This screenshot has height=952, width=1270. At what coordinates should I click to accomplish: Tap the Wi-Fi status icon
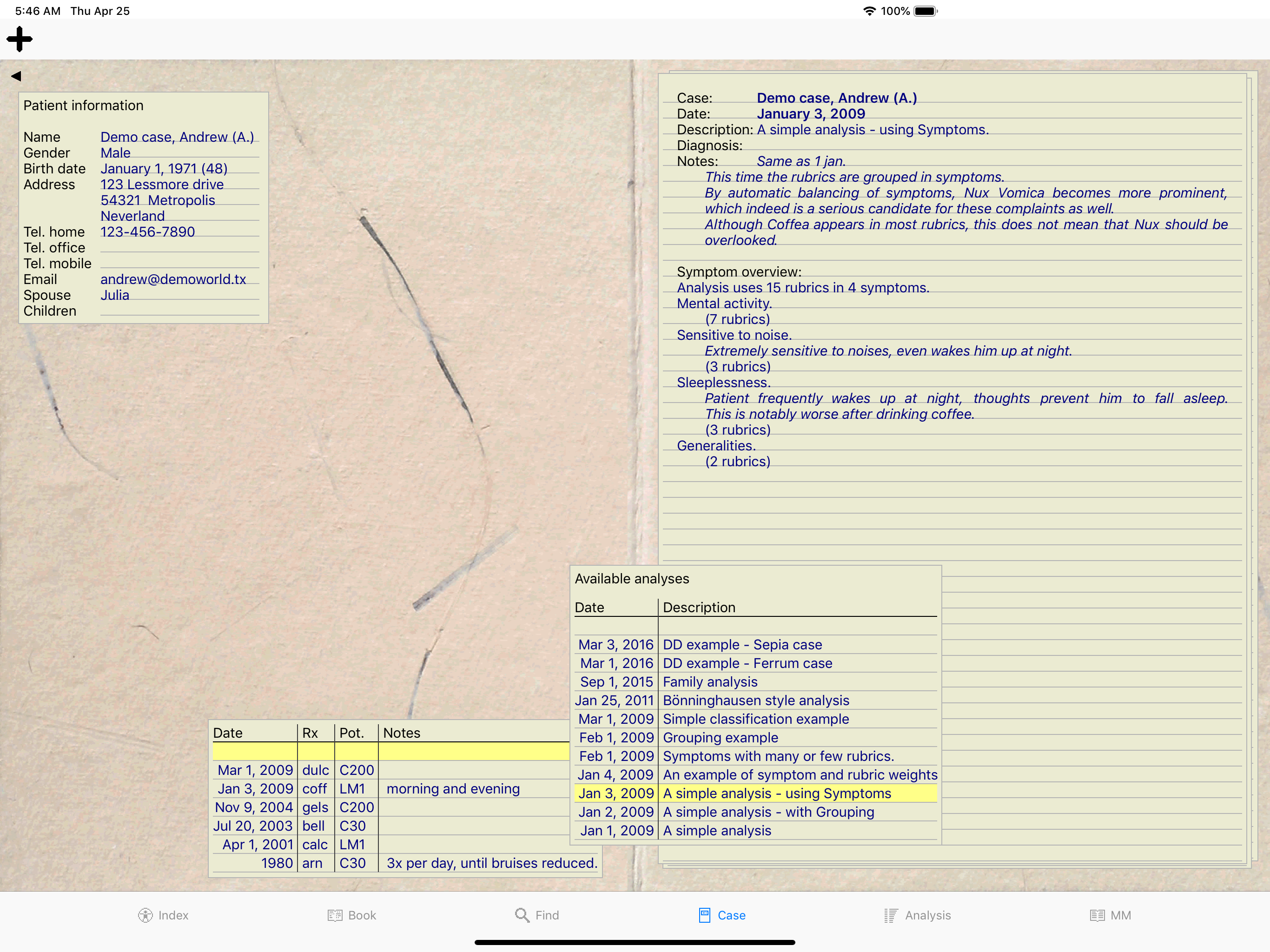click(870, 11)
